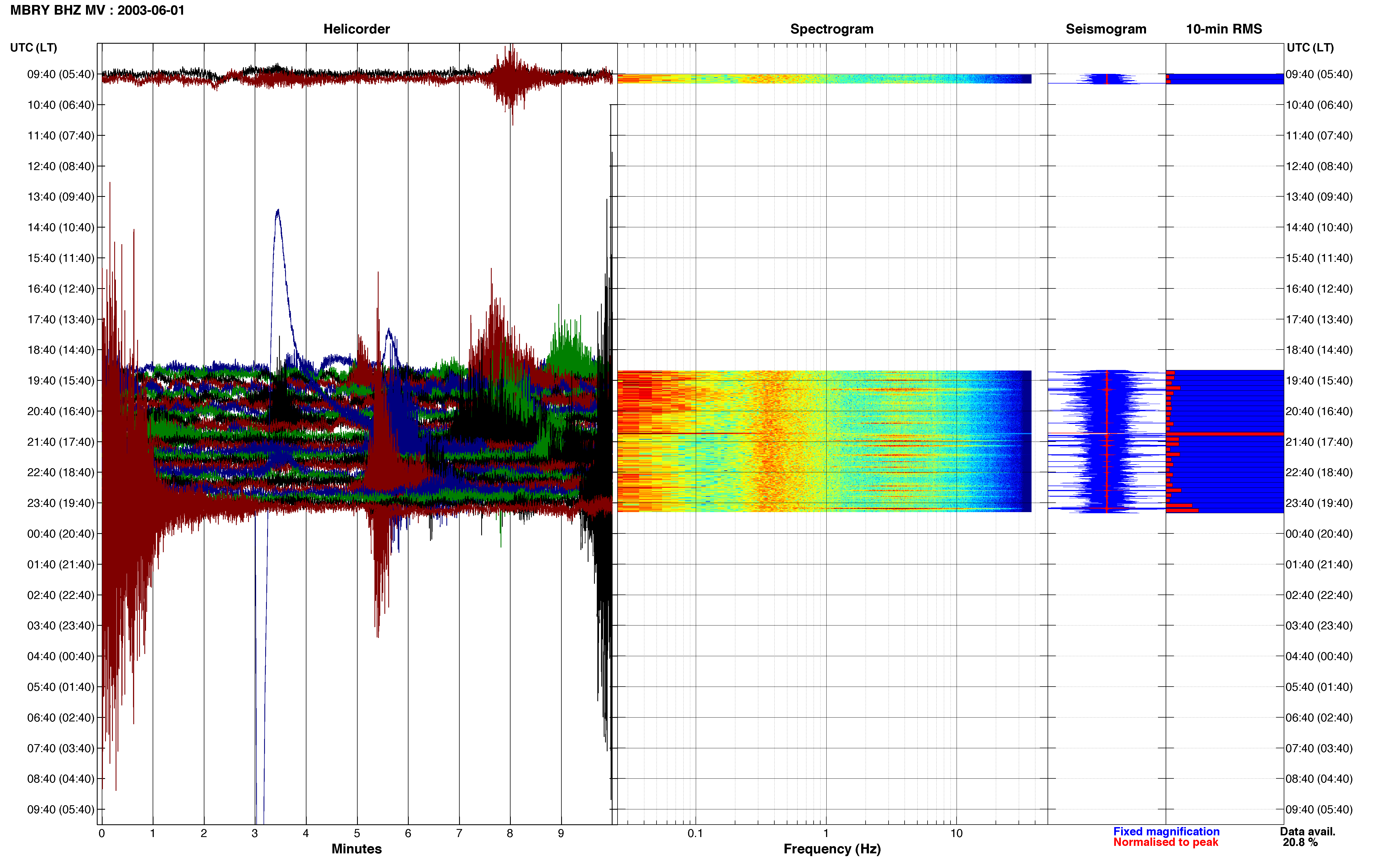Click the 'Data avail.' label
Viewport: 1388px width, 868px height.
pos(1308,831)
